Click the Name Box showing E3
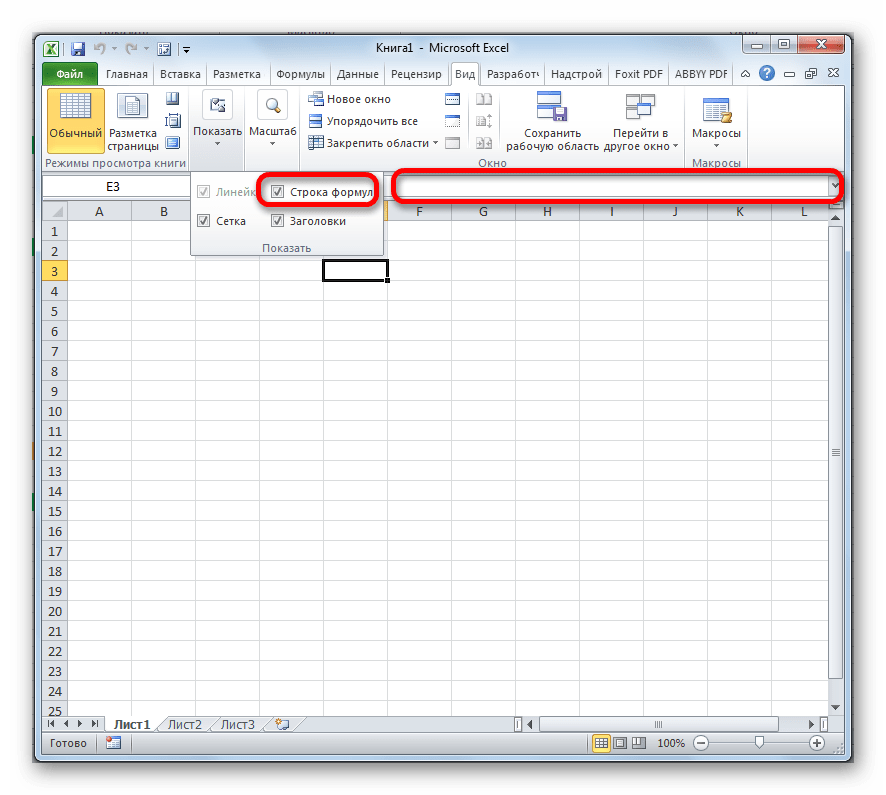Viewport: 886px width, 795px height. (x=115, y=186)
